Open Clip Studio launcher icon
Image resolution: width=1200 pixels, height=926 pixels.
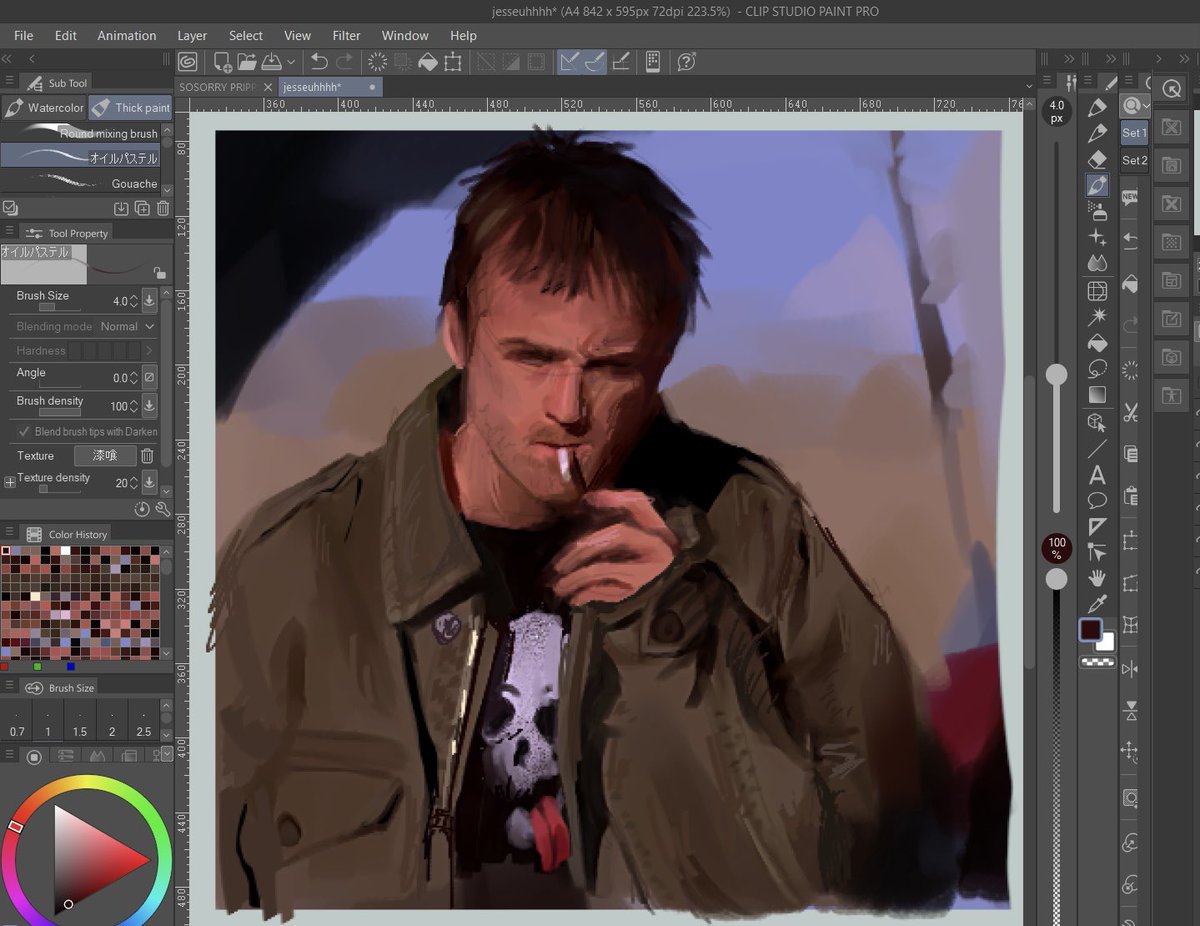[x=187, y=62]
